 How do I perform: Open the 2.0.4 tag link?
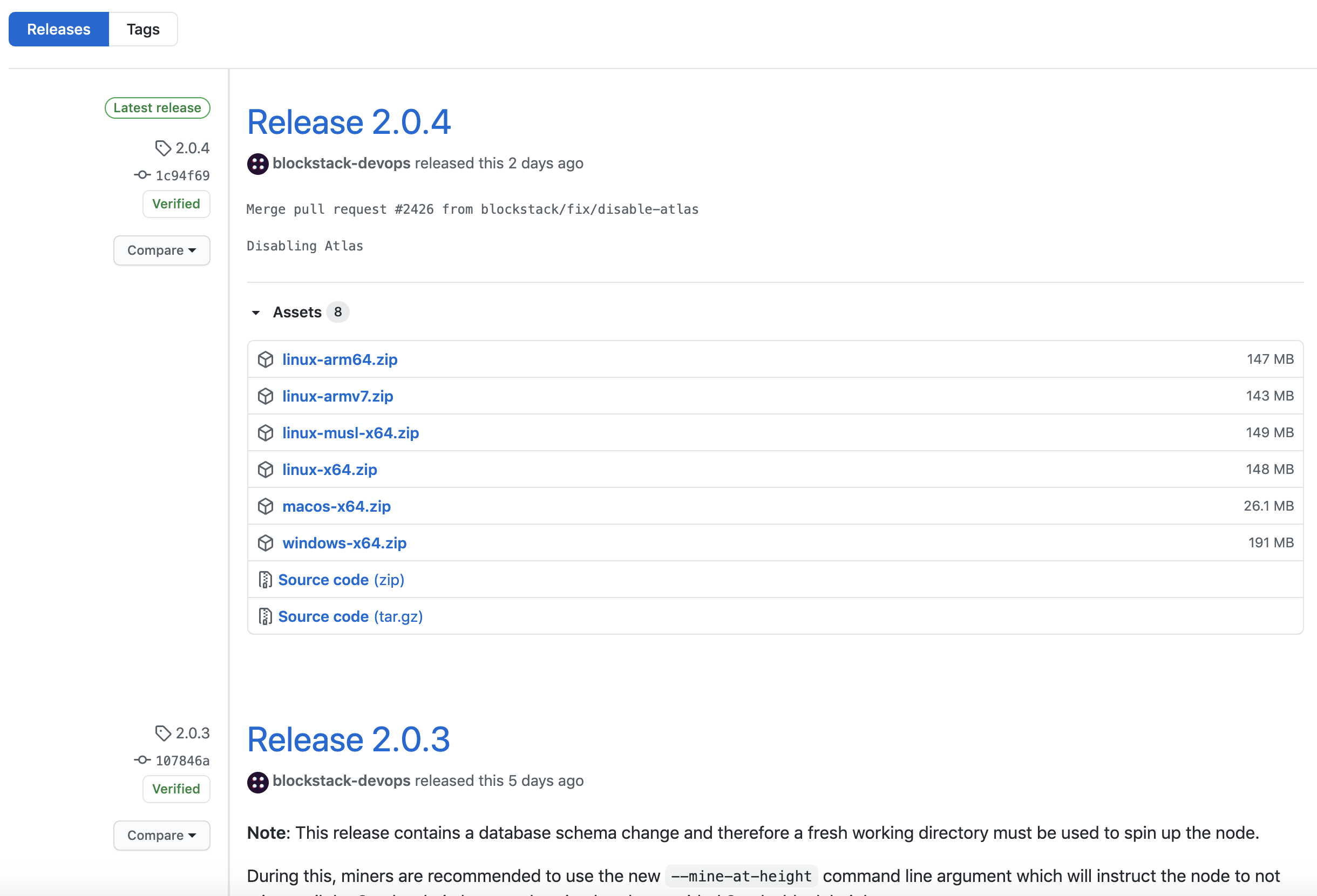click(192, 148)
